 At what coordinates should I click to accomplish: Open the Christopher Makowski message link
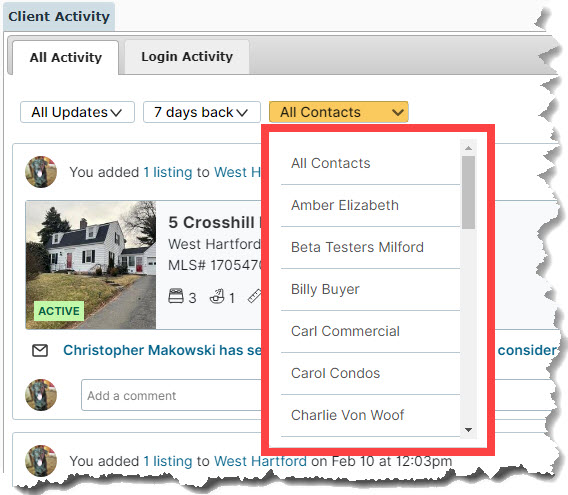(x=162, y=350)
